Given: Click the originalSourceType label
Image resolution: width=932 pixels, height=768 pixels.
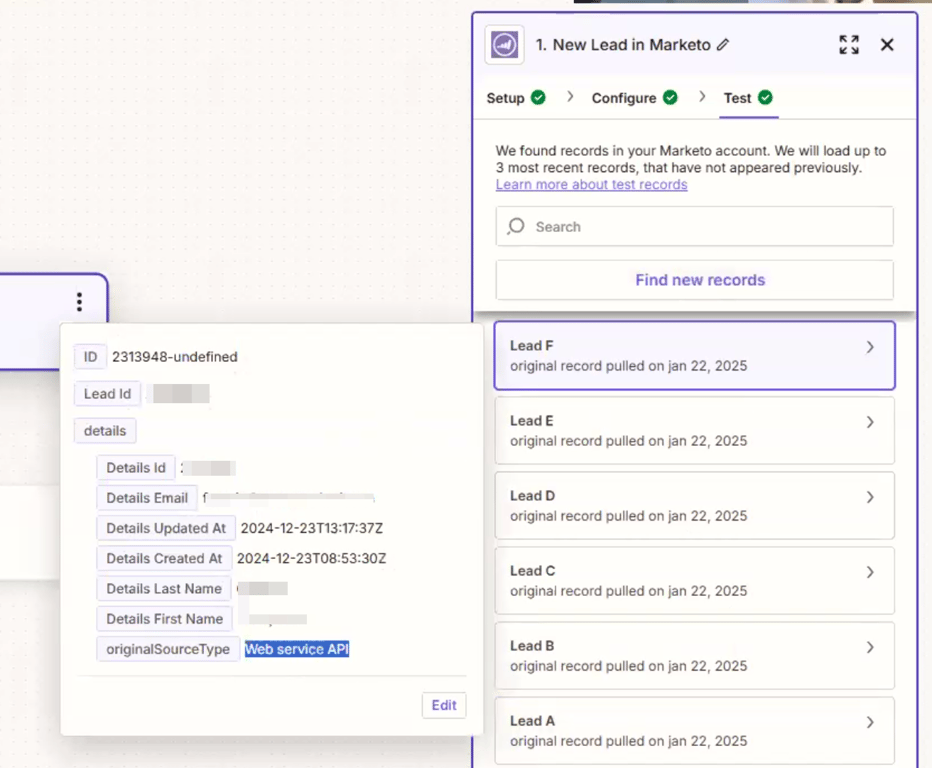Looking at the screenshot, I should 168,649.
